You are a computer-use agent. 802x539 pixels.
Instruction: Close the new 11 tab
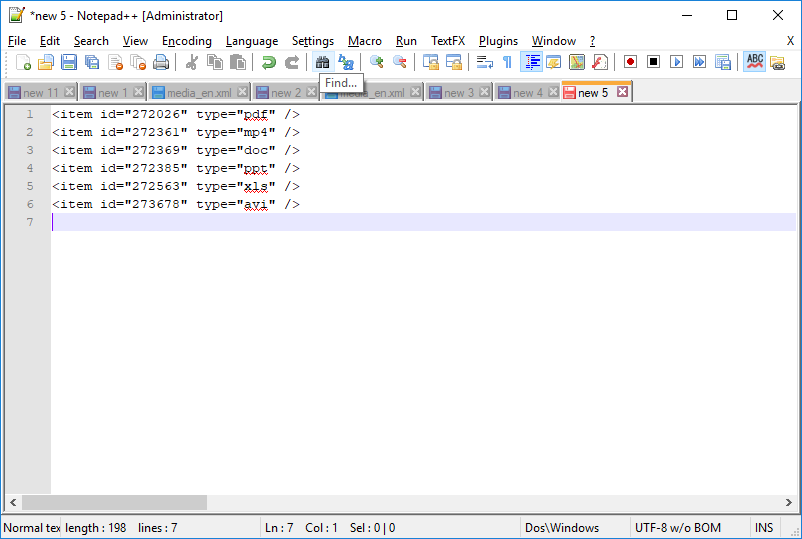(x=70, y=92)
